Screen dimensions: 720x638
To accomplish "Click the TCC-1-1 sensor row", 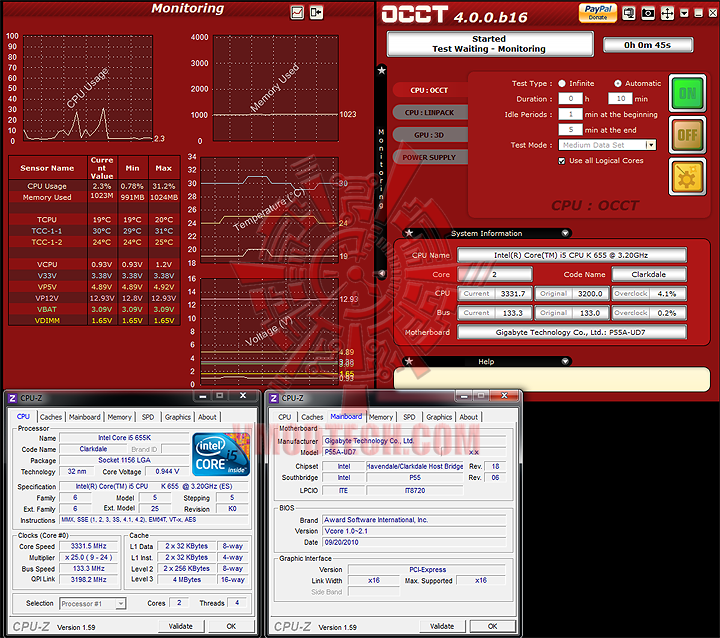I will point(94,231).
